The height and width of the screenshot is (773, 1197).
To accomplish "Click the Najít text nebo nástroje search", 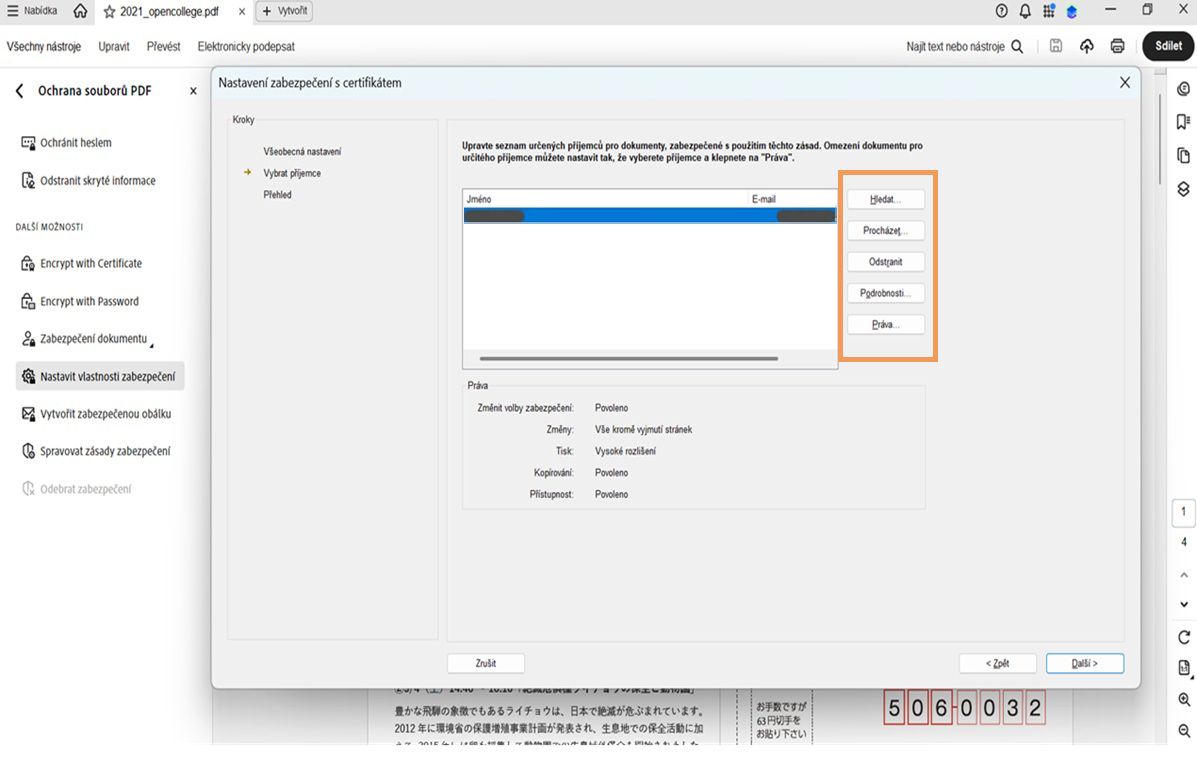I will click(x=964, y=47).
